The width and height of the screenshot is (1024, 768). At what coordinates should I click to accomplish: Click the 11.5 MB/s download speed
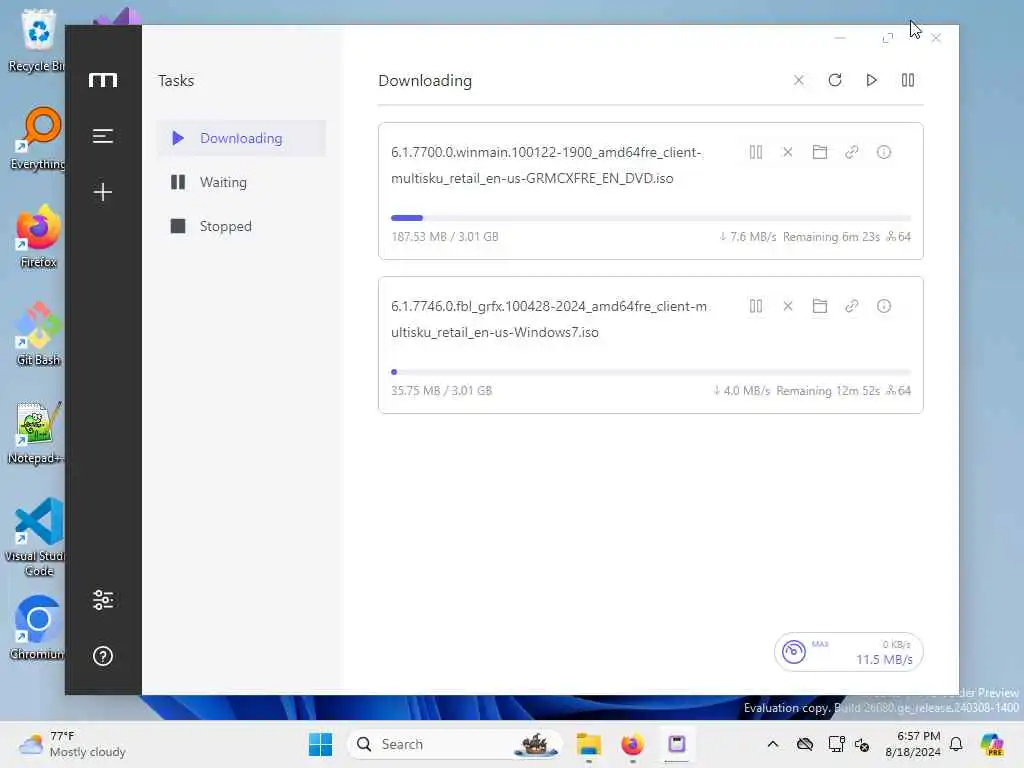click(884, 660)
